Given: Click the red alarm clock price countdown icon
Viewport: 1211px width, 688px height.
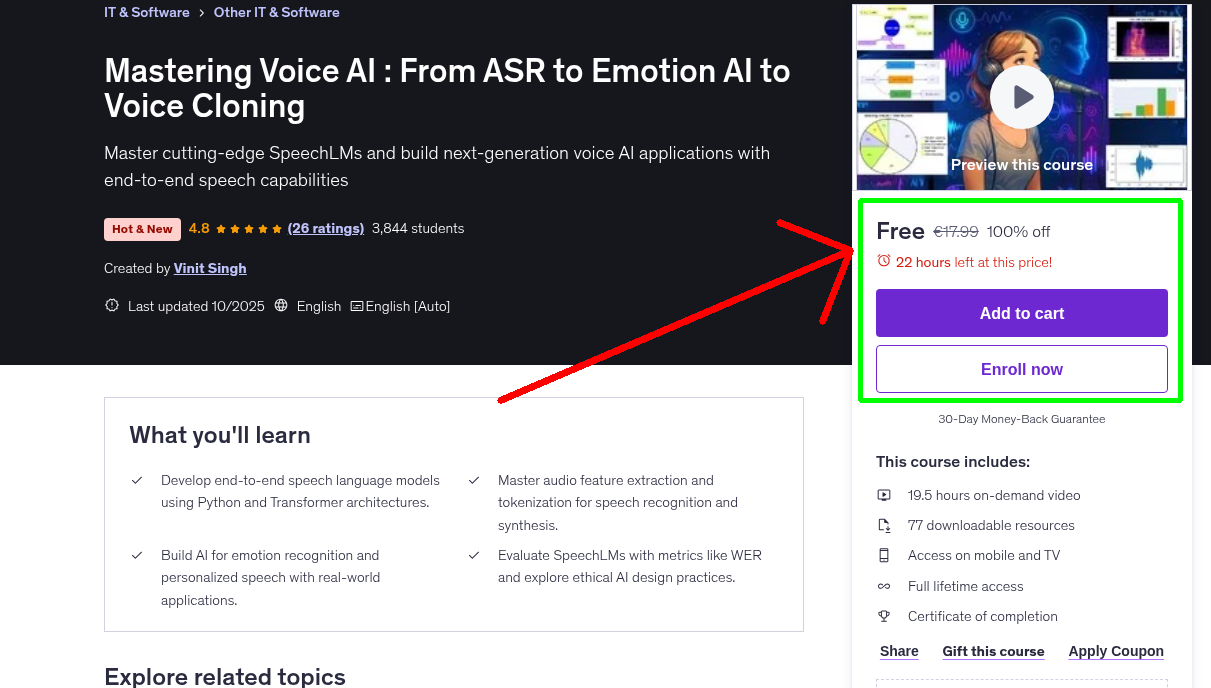Looking at the screenshot, I should tap(883, 258).
